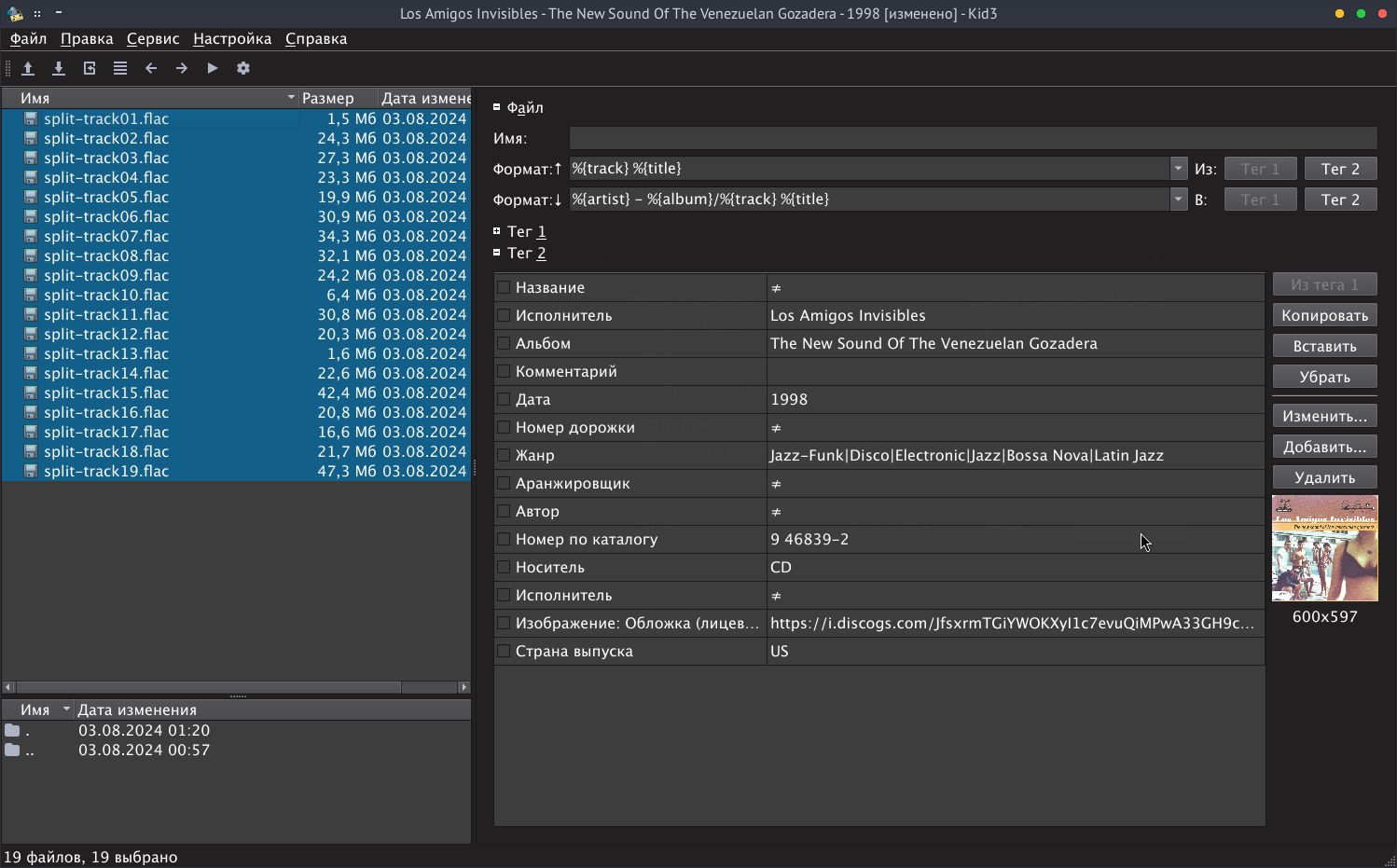Click the Копировать button
The image size is (1397, 868).
1324,315
